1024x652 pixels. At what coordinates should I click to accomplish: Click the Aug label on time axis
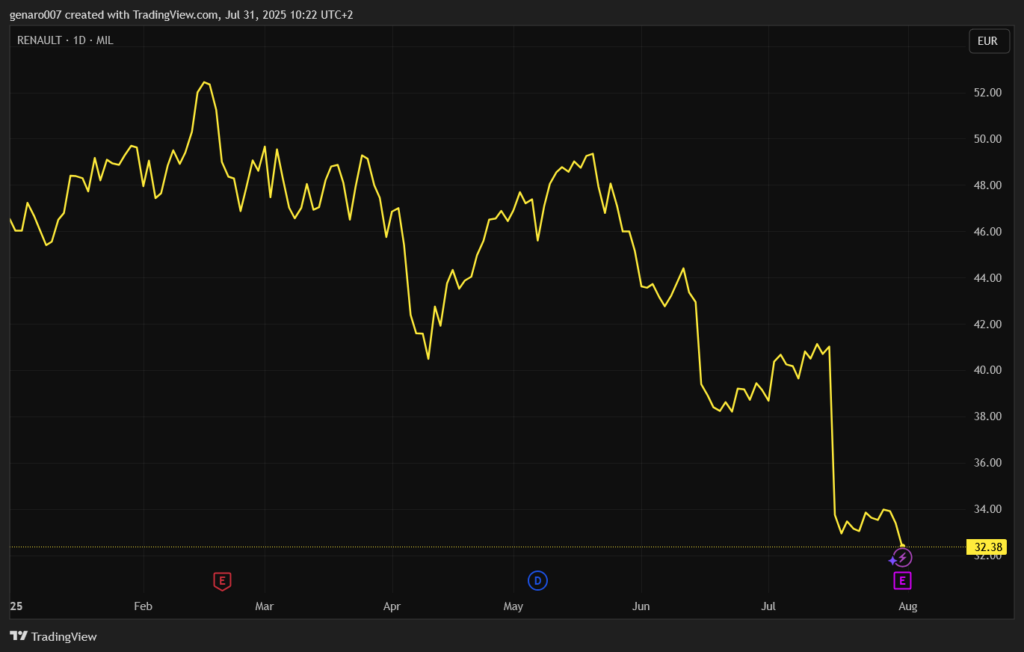click(x=907, y=606)
